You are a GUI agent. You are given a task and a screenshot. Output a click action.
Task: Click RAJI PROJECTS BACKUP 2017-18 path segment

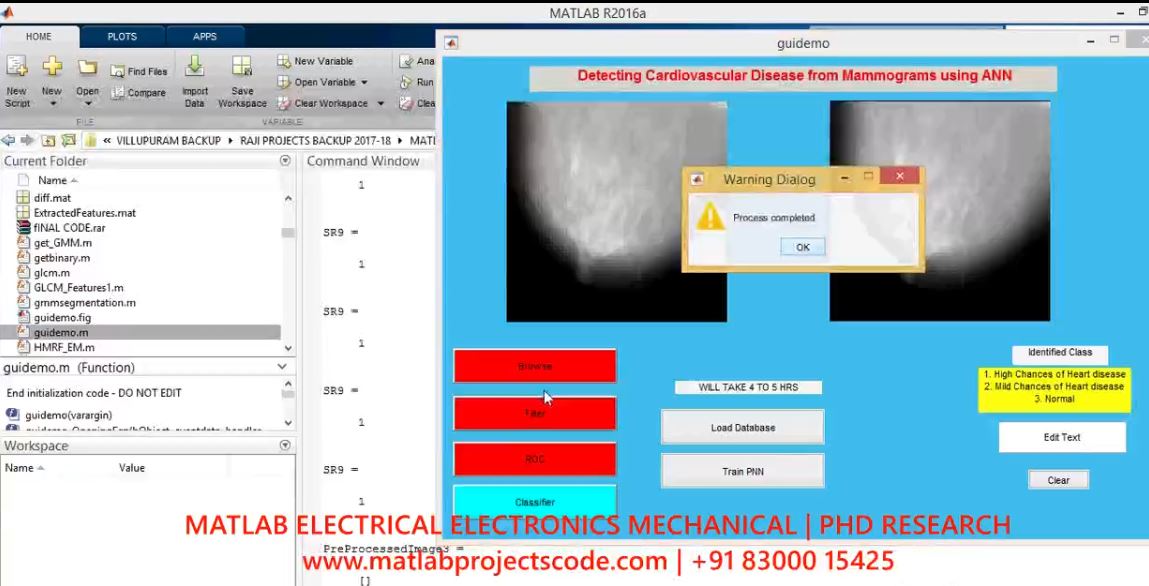(315, 141)
